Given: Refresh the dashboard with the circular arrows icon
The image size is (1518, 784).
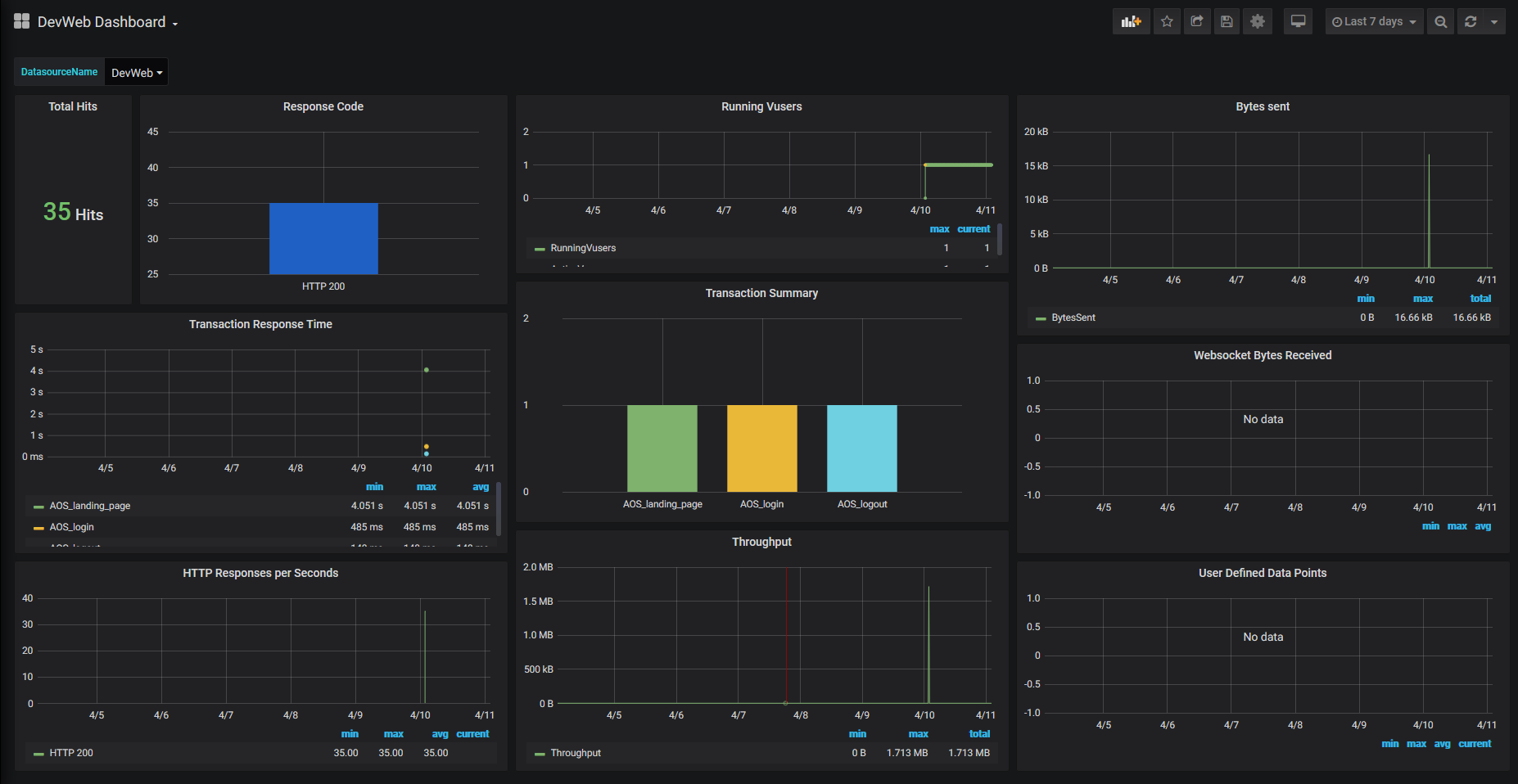Looking at the screenshot, I should tap(1471, 22).
